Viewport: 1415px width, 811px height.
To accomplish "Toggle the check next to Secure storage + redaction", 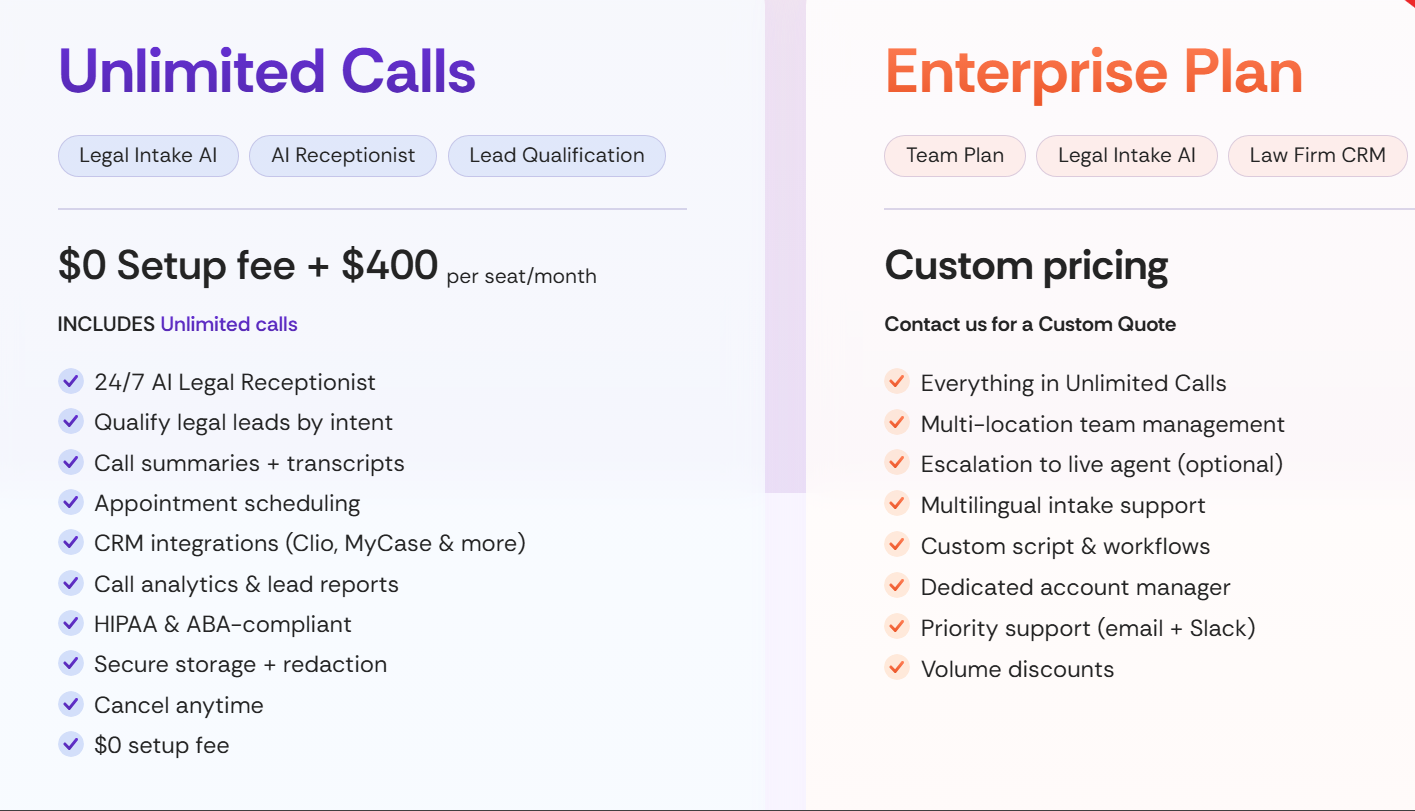I will click(x=71, y=663).
